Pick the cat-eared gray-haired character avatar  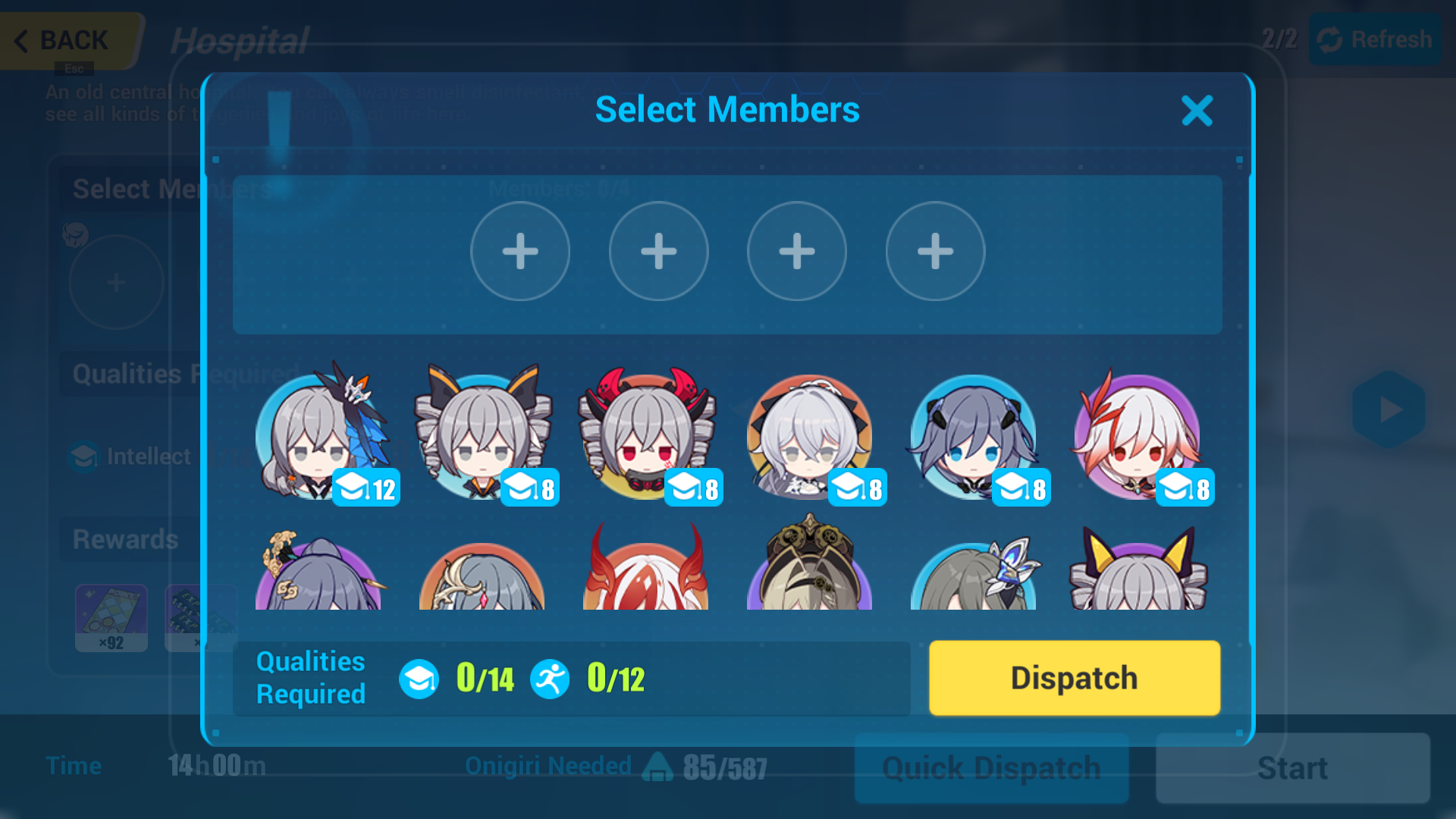click(484, 436)
